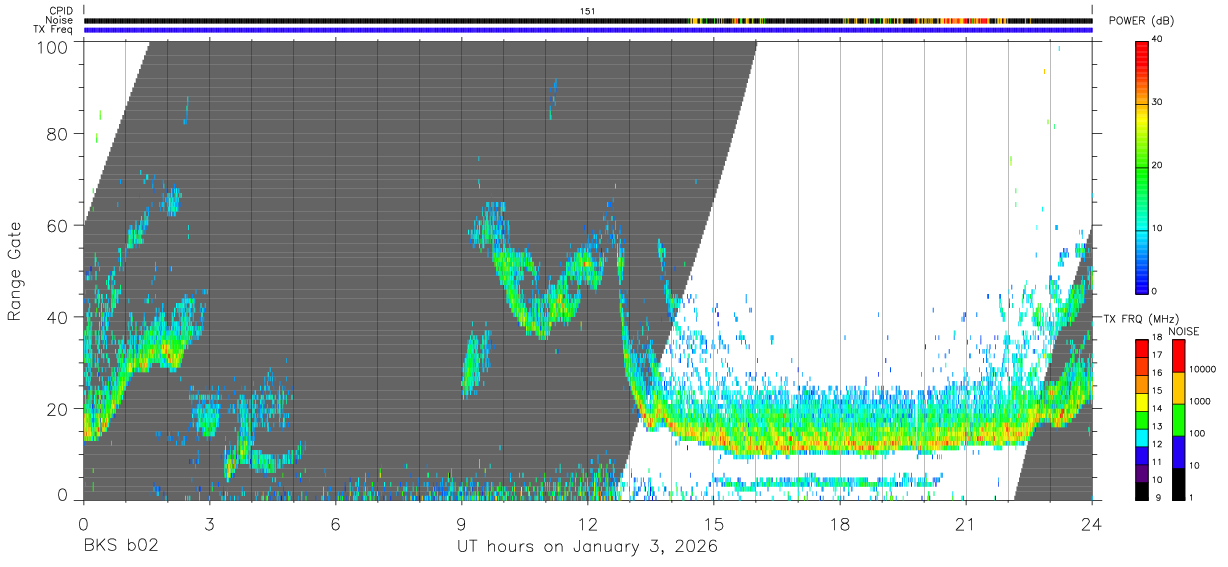This screenshot has width=1228, height=567.
Task: Click the 18 tick on UT hours axis
Action: 840,523
